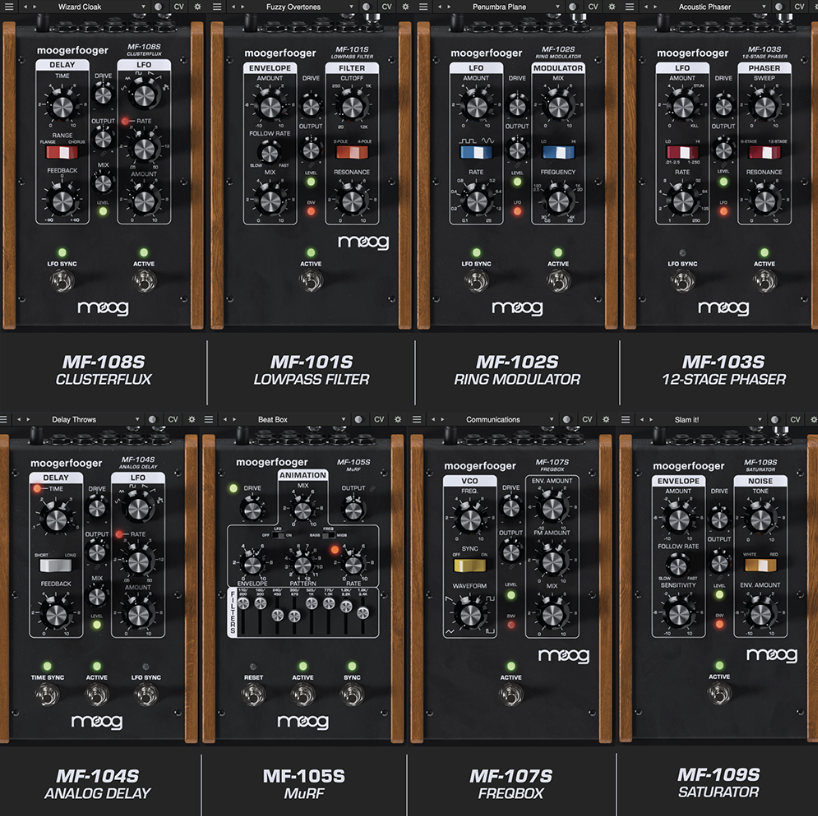Screen dimensions: 818x816
Task: Click the CV button on Slam it! header
Action: tap(795, 419)
